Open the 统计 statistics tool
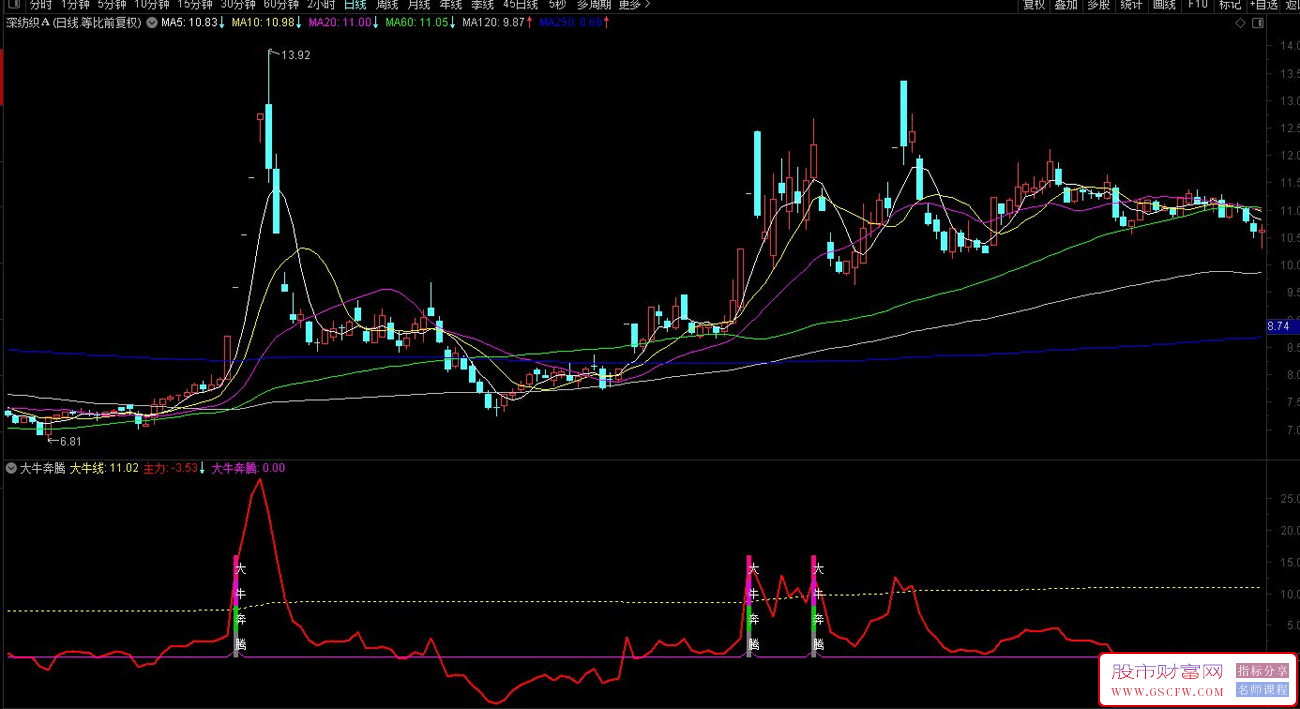1300x709 pixels. pyautogui.click(x=1131, y=5)
